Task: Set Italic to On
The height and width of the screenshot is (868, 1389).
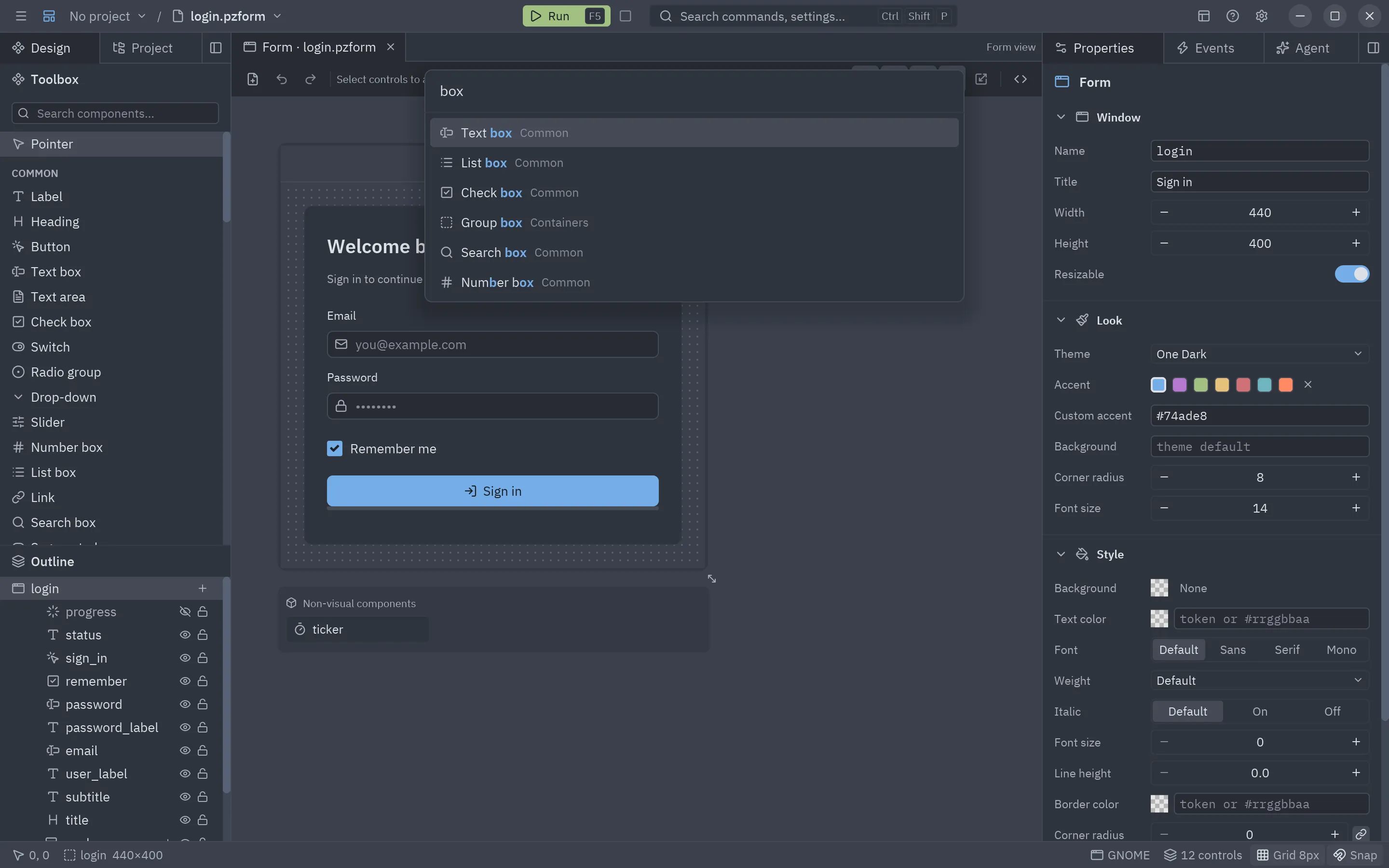Action: pyautogui.click(x=1260, y=711)
